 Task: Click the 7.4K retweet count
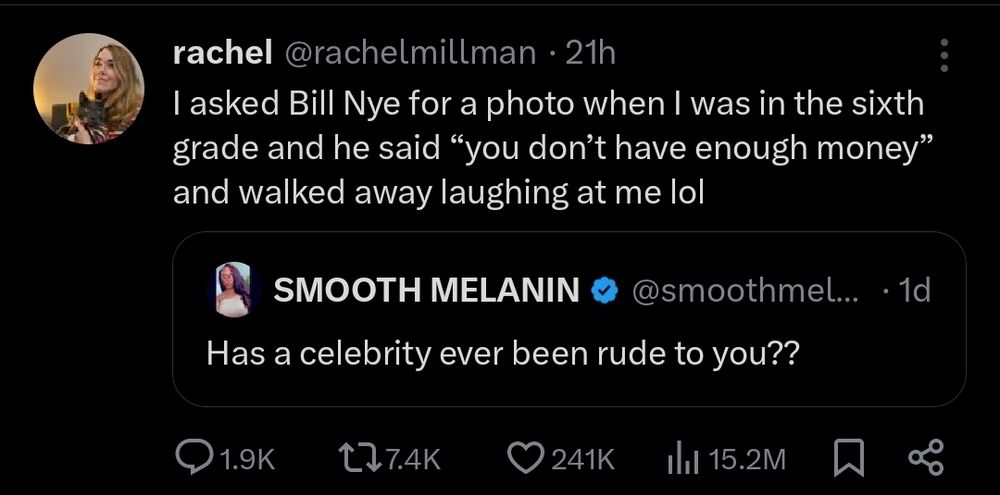tap(412, 459)
